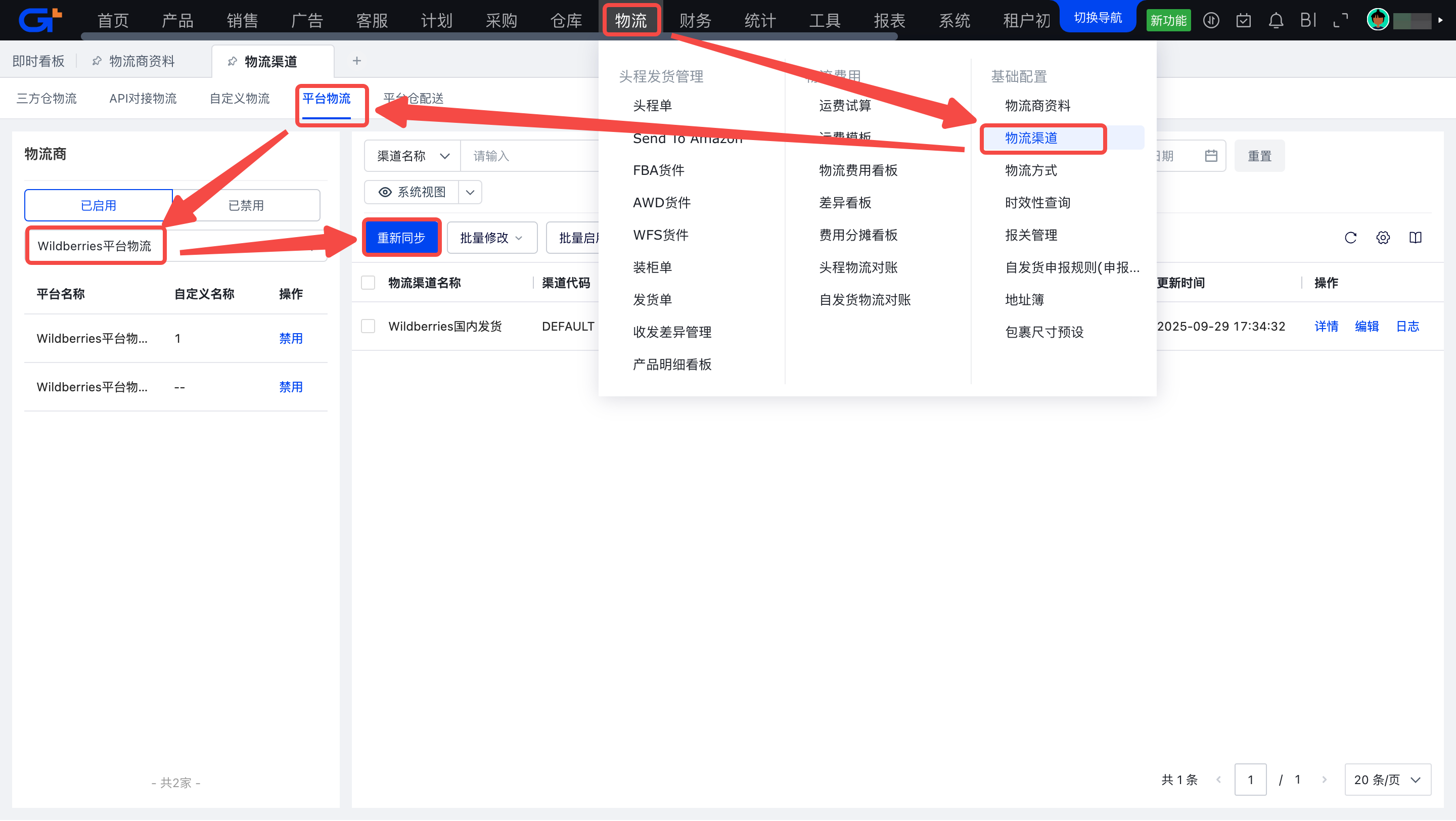Click the table refresh icon
Screen dimensions: 1456x821
point(1350,238)
